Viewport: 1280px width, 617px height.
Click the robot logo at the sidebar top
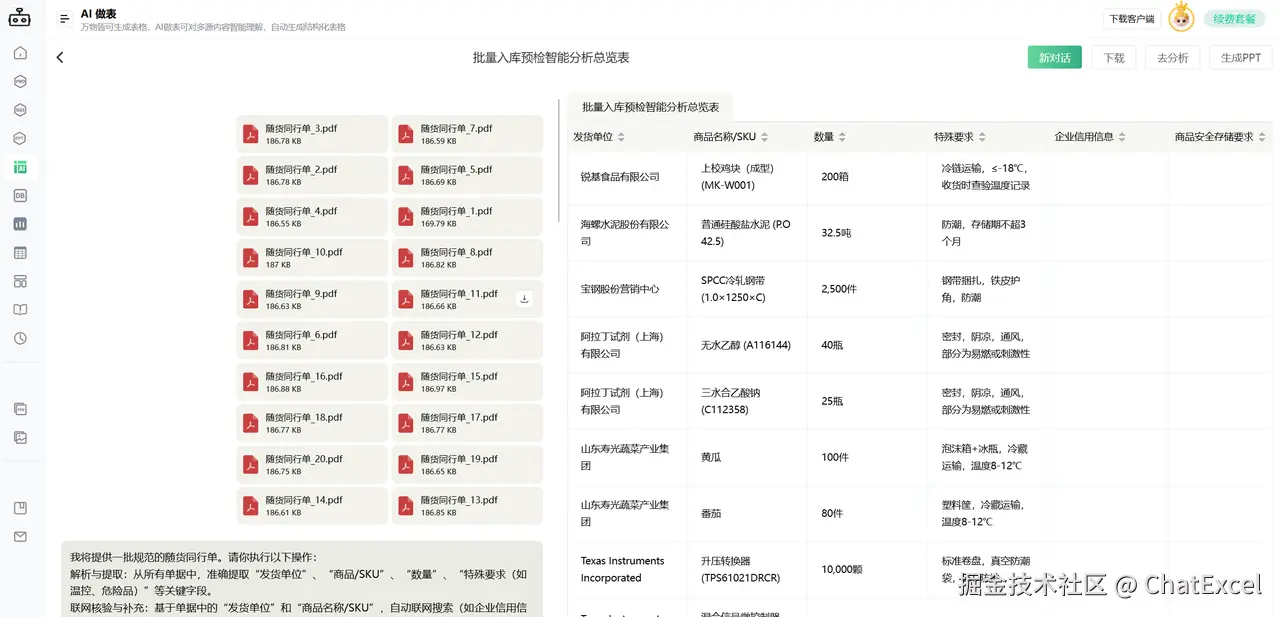click(20, 17)
